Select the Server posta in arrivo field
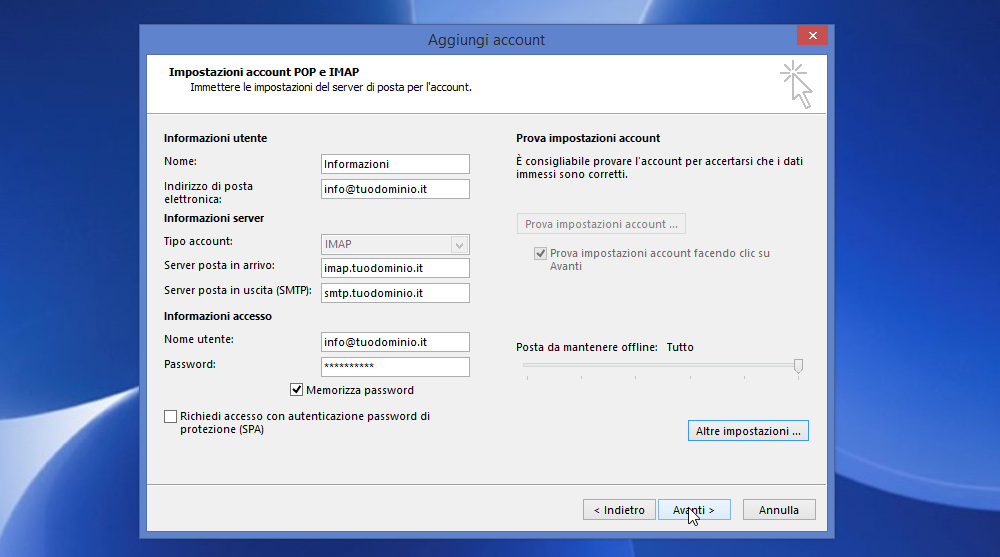Viewport: 1000px width, 557px height. (x=395, y=268)
